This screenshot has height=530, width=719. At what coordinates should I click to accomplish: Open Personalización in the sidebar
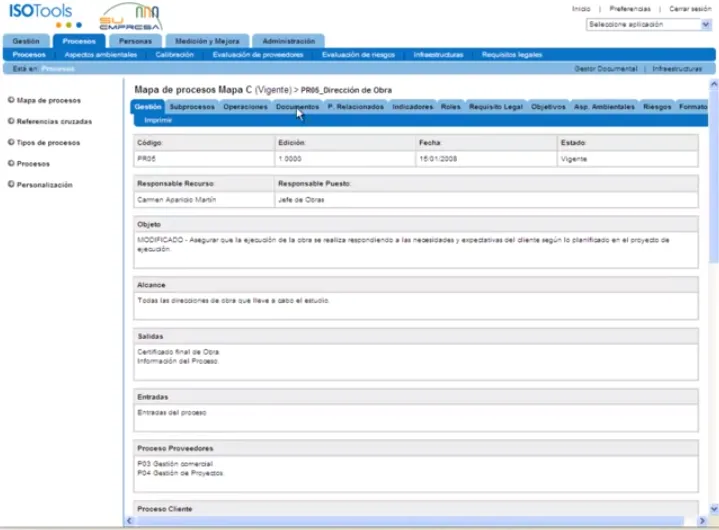(44, 185)
